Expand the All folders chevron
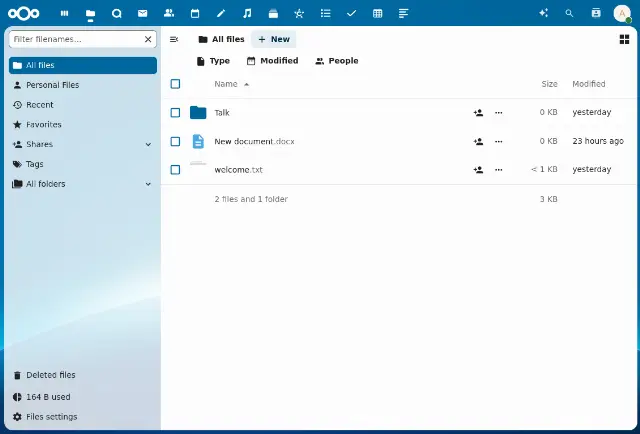 pyautogui.click(x=148, y=184)
